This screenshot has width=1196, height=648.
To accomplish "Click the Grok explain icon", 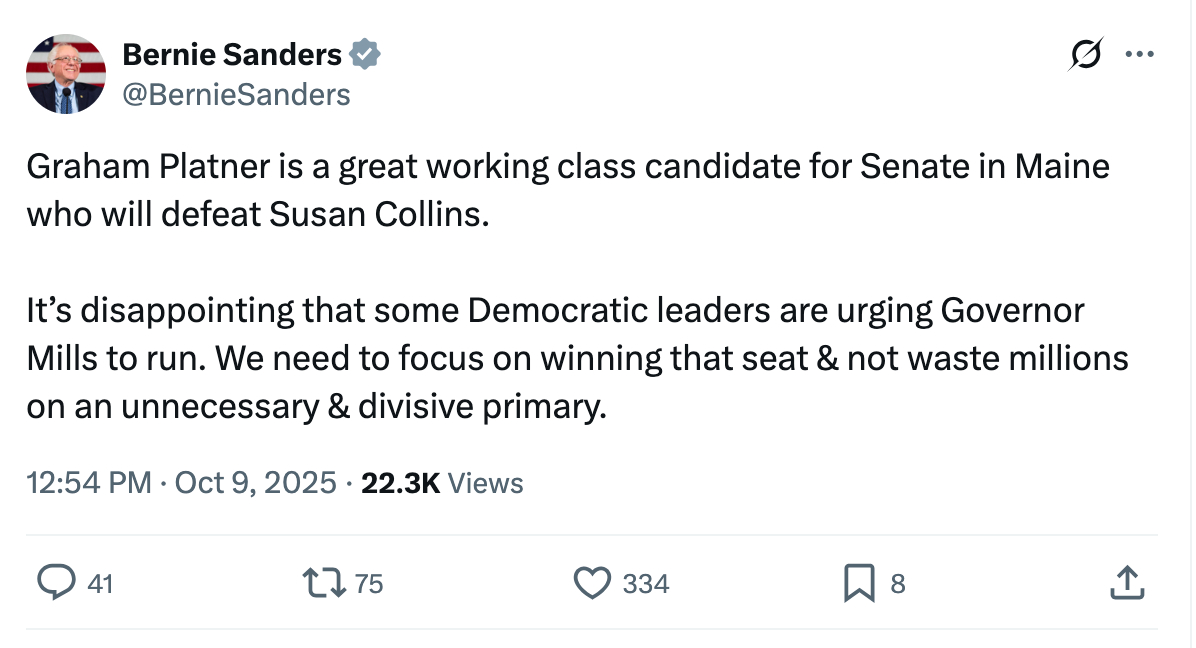I will click(1085, 56).
